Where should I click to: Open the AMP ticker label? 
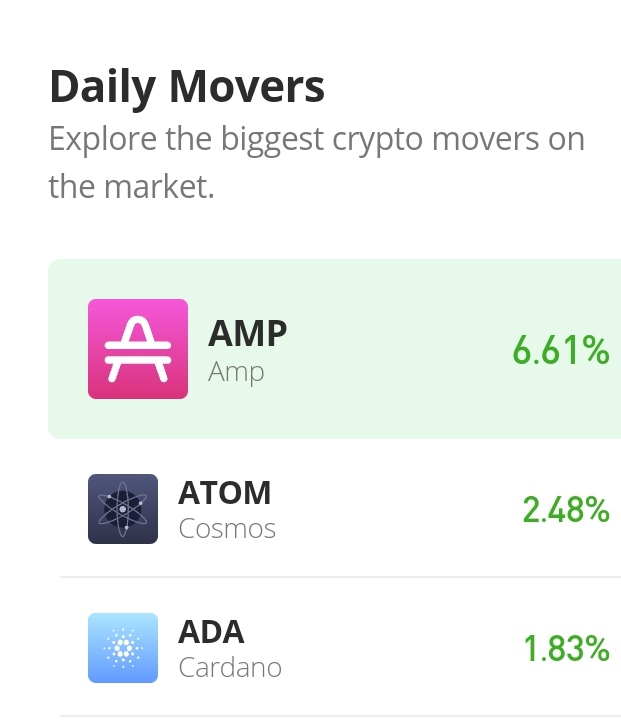pyautogui.click(x=247, y=333)
